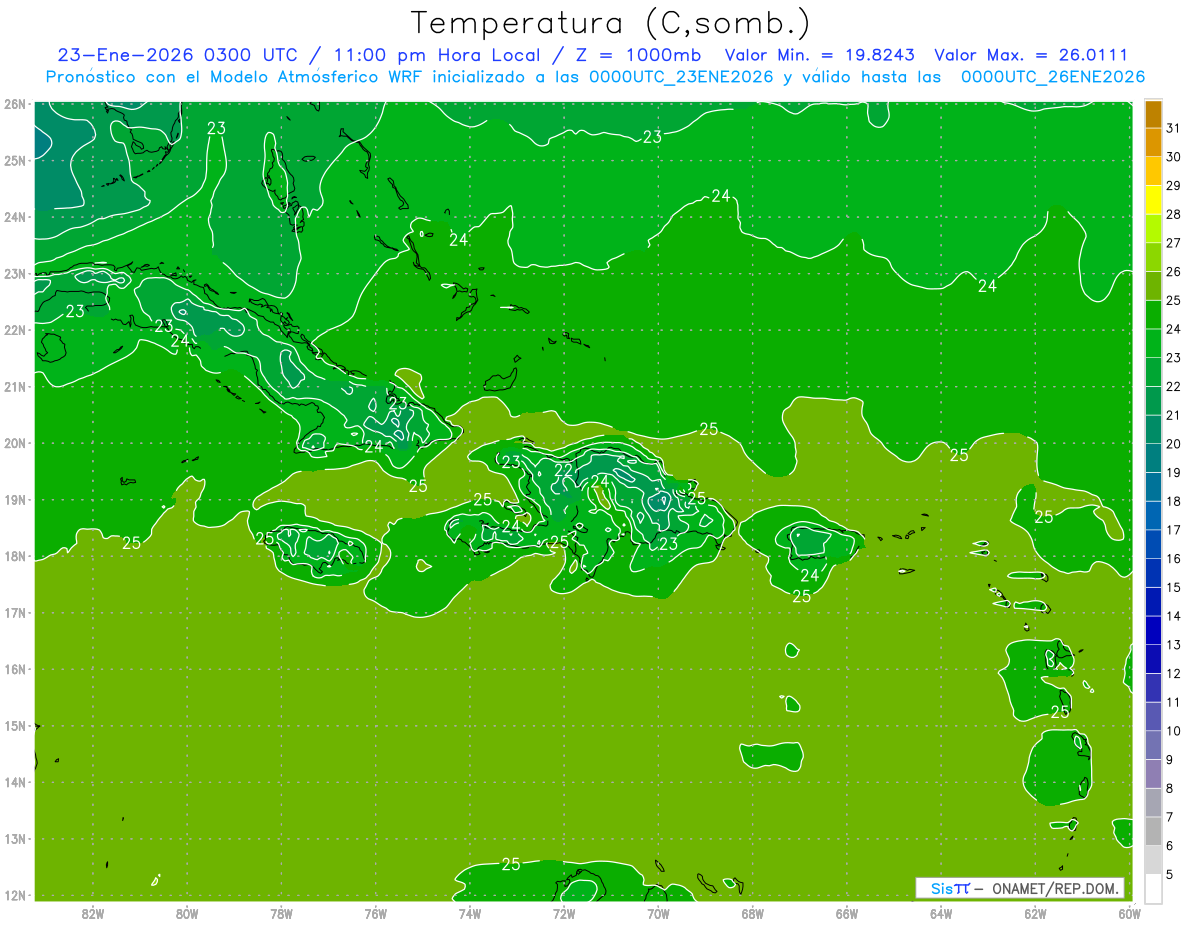The height and width of the screenshot is (927, 1200).
Task: Click the 12N latitude label
Action: (14, 895)
